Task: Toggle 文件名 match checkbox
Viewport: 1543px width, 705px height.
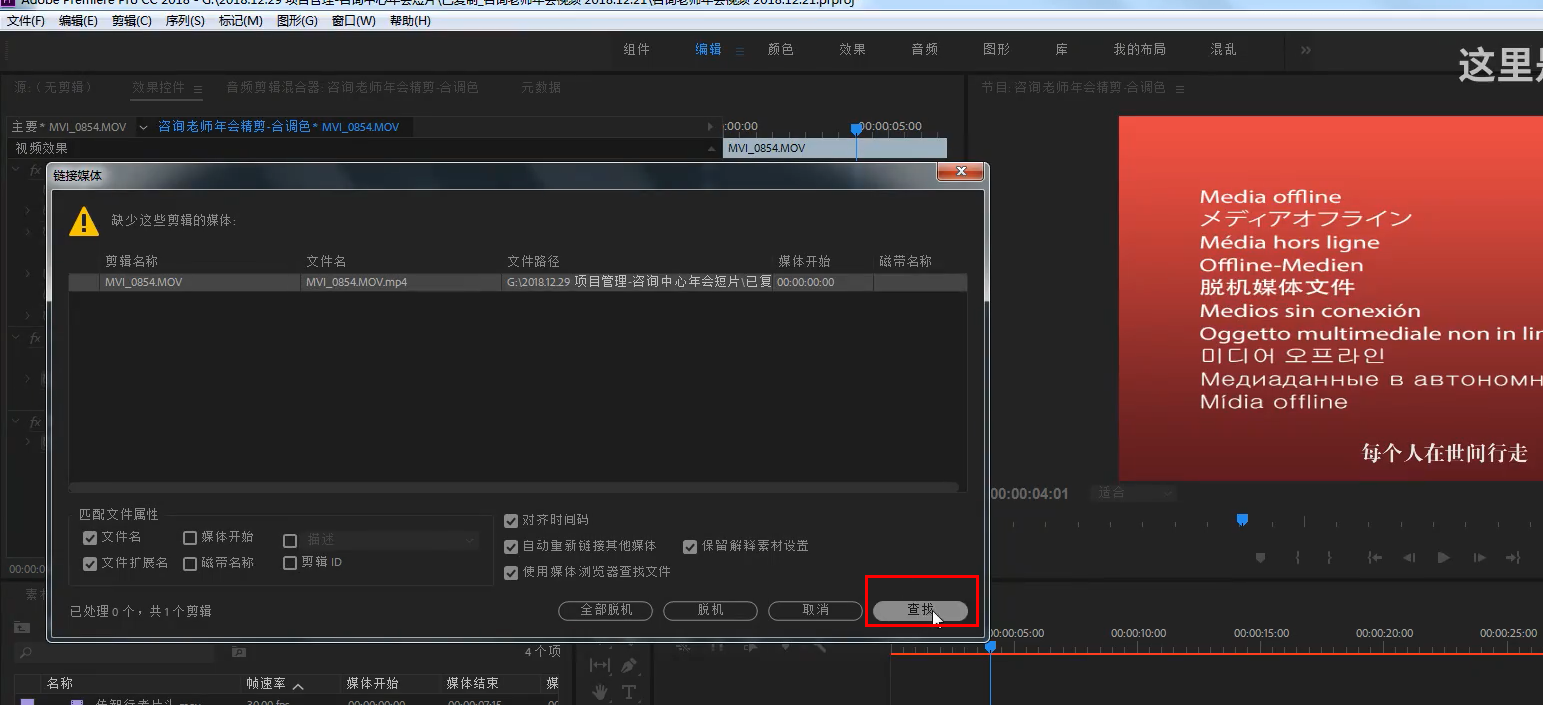Action: pos(90,538)
